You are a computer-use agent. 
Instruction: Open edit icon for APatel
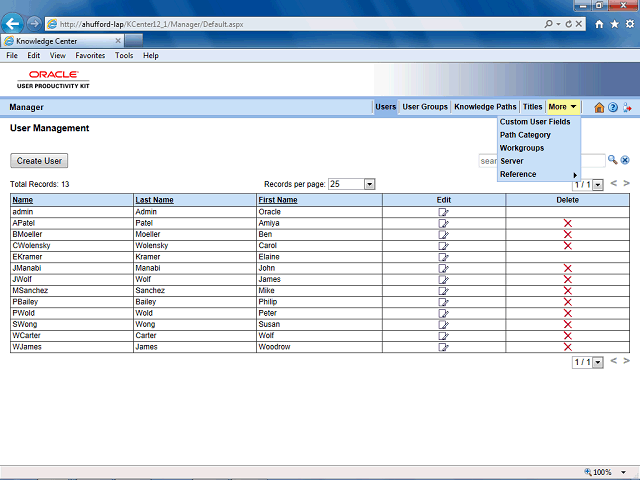click(443, 223)
